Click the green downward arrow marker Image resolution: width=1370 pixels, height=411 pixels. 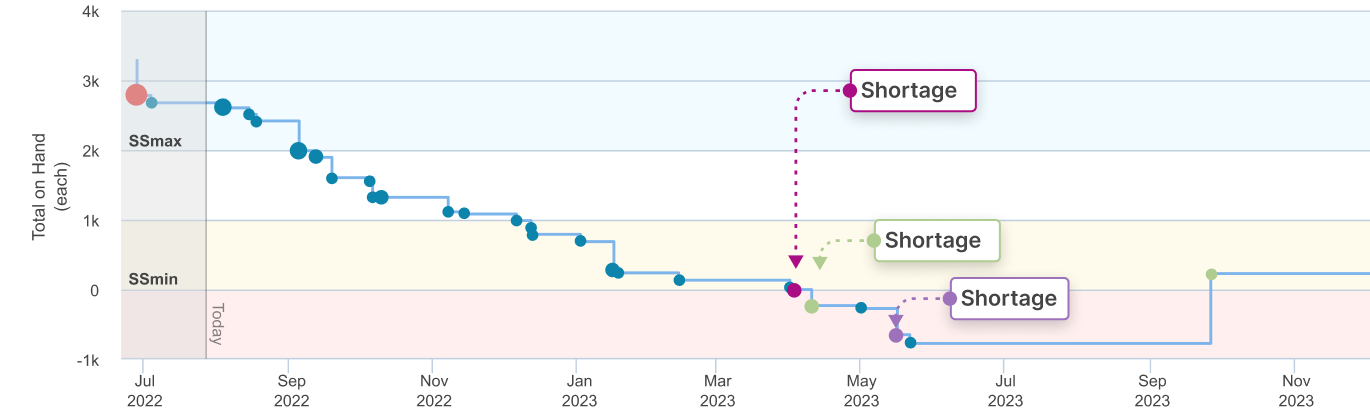(x=819, y=263)
